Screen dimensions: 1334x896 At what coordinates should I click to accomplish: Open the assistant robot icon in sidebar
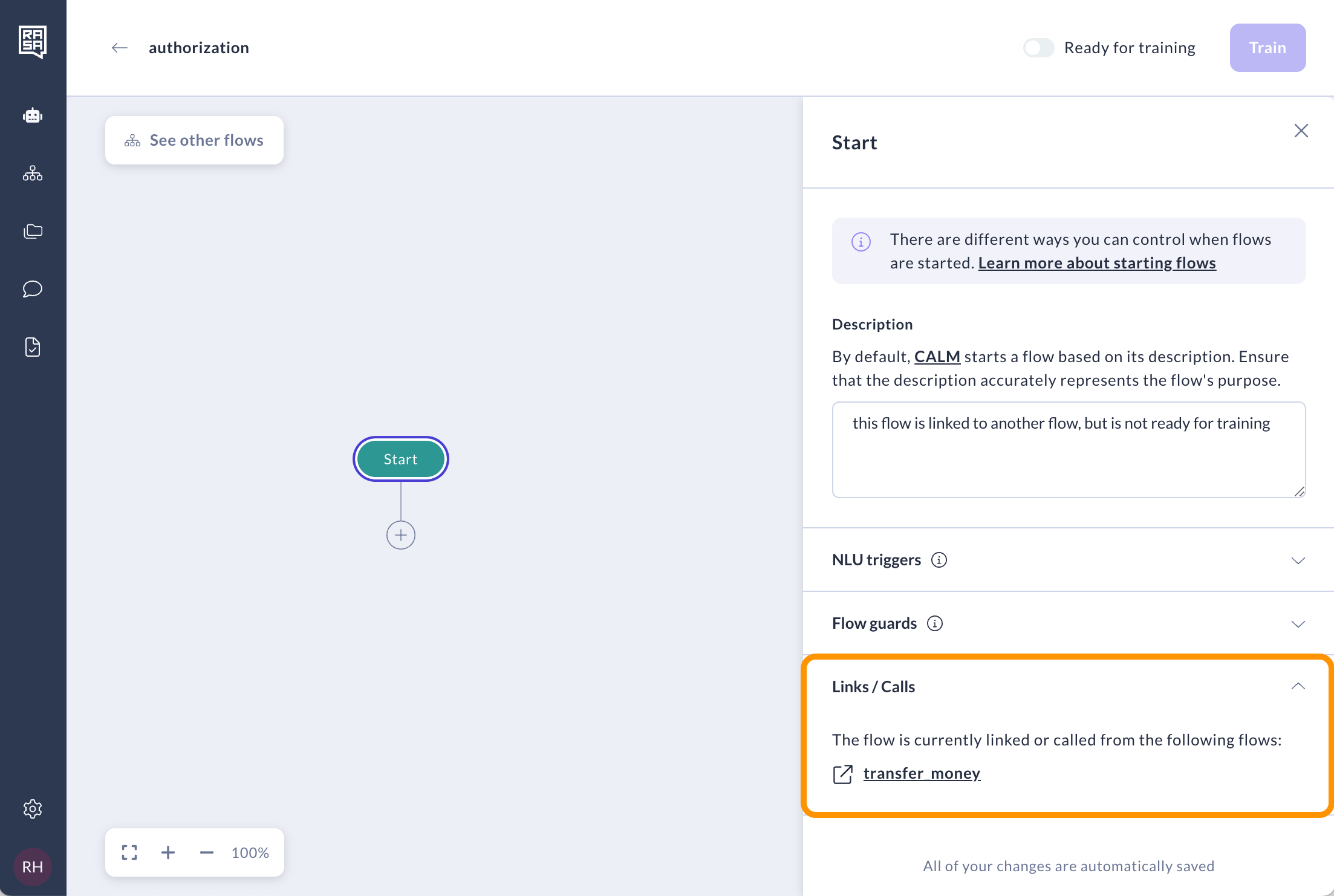pyautogui.click(x=33, y=115)
